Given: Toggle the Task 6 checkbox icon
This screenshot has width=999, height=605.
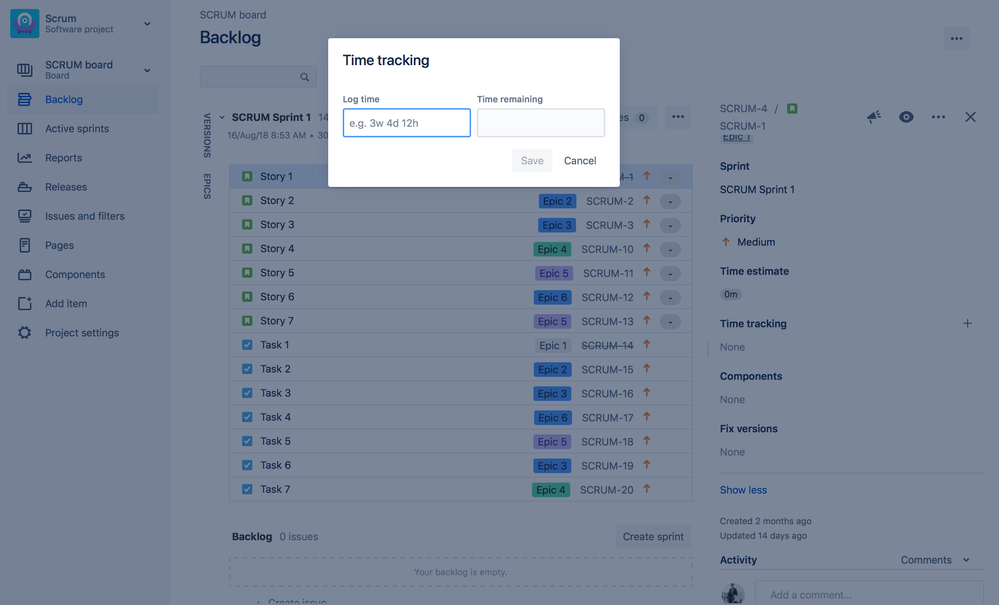Looking at the screenshot, I should pyautogui.click(x=247, y=465).
